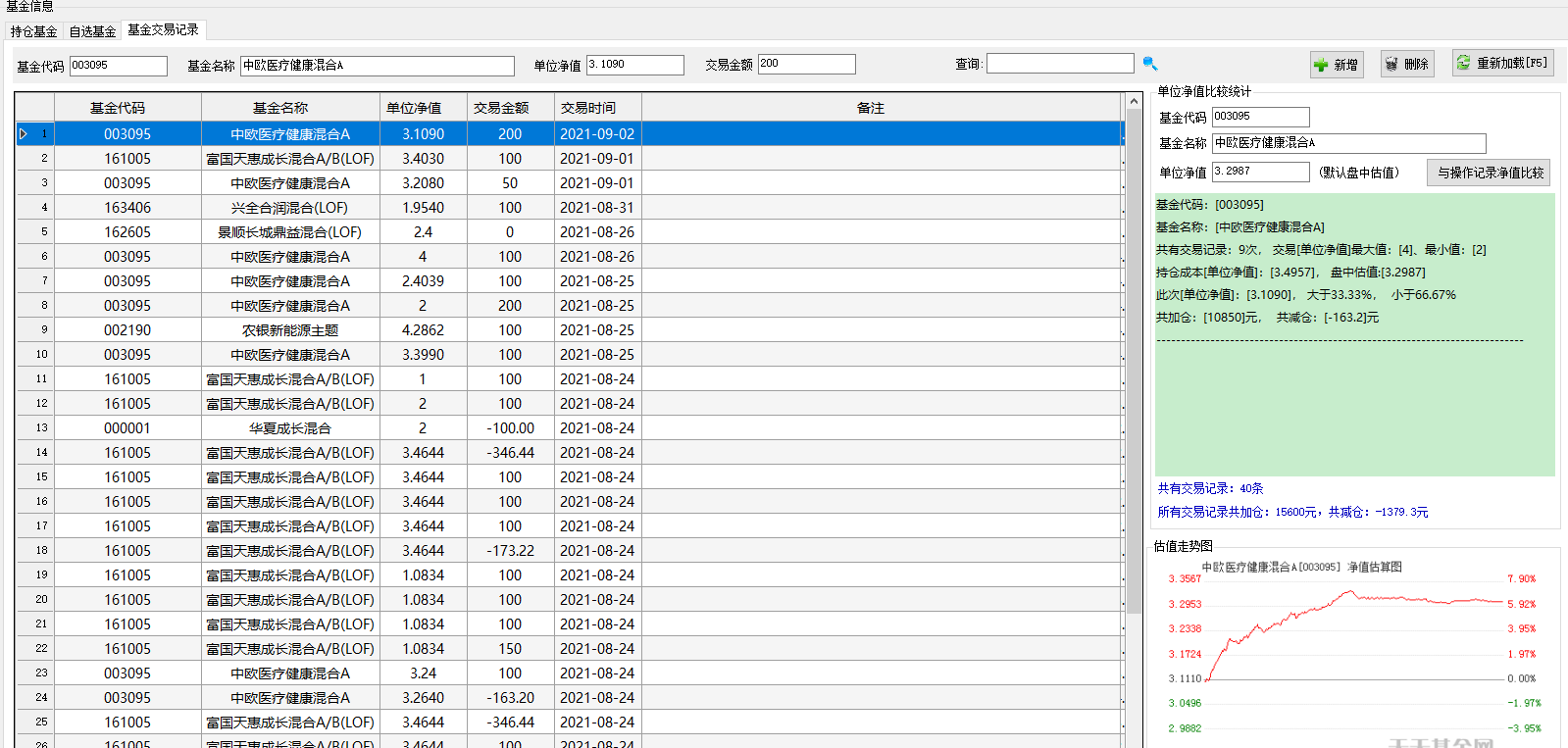The width and height of the screenshot is (1568, 748).
Task: Click the magnifier search icon
Action: pyautogui.click(x=1150, y=64)
